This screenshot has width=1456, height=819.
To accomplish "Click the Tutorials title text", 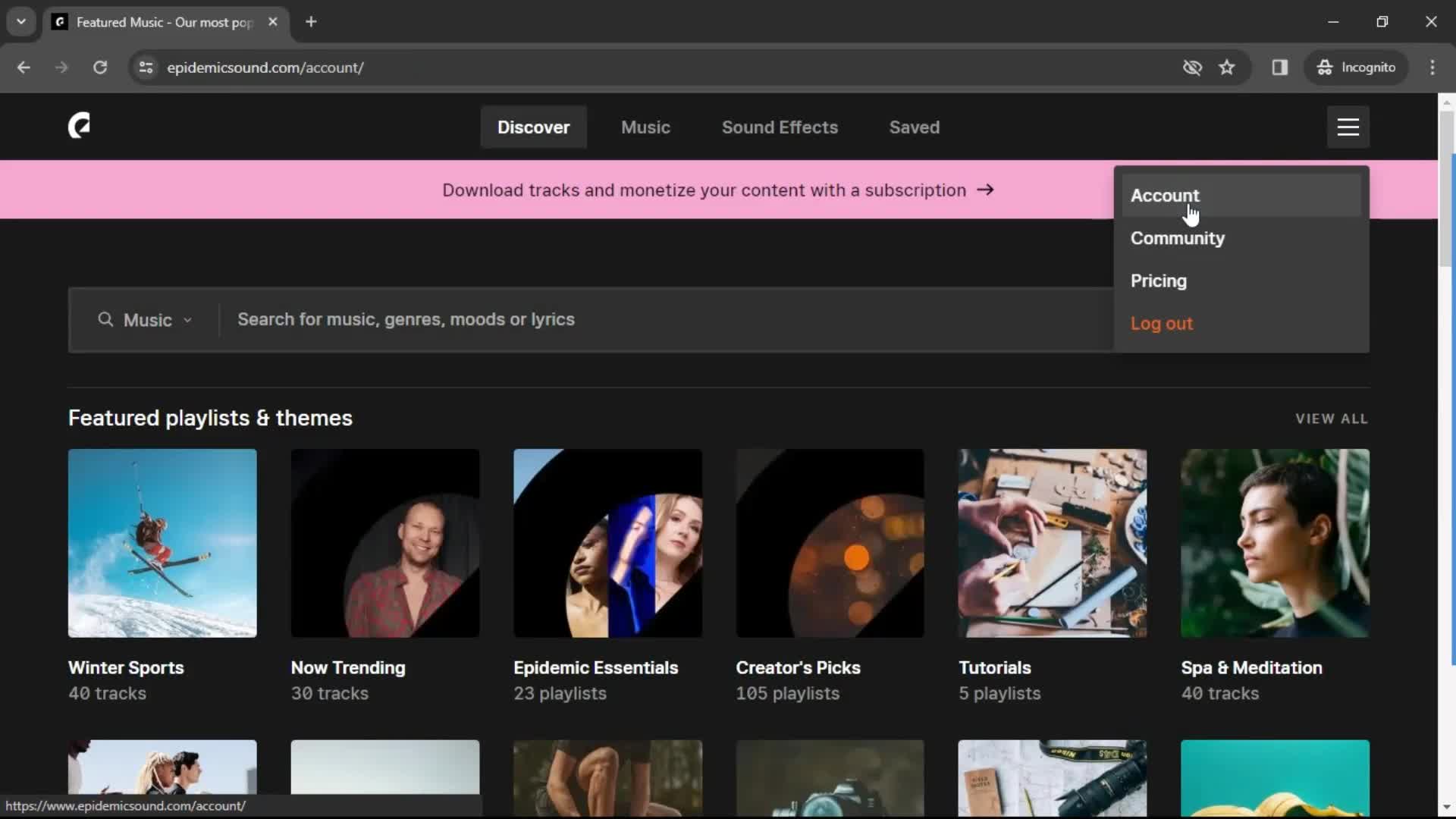I will click(x=994, y=667).
